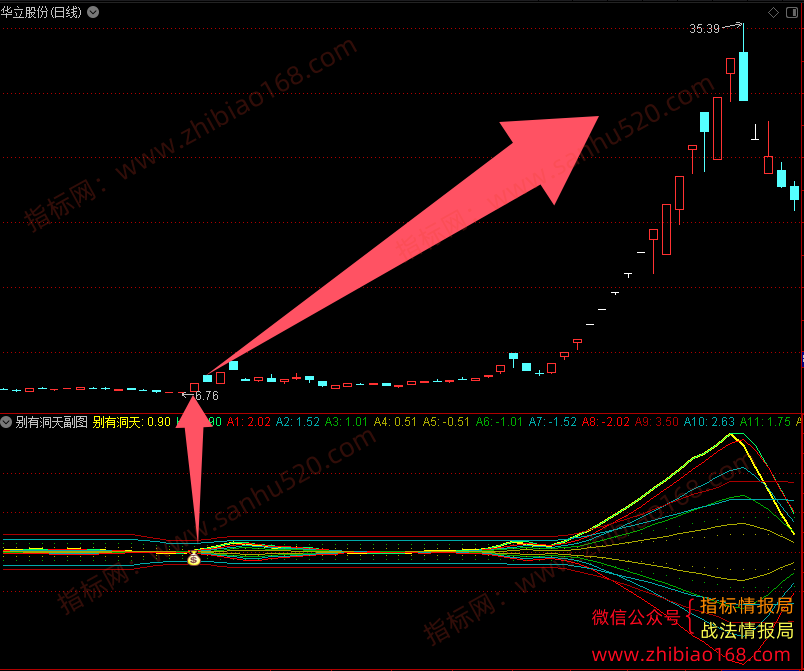804x671 pixels.
Task: Toggle the side panel icon at top right
Action: tap(792, 12)
